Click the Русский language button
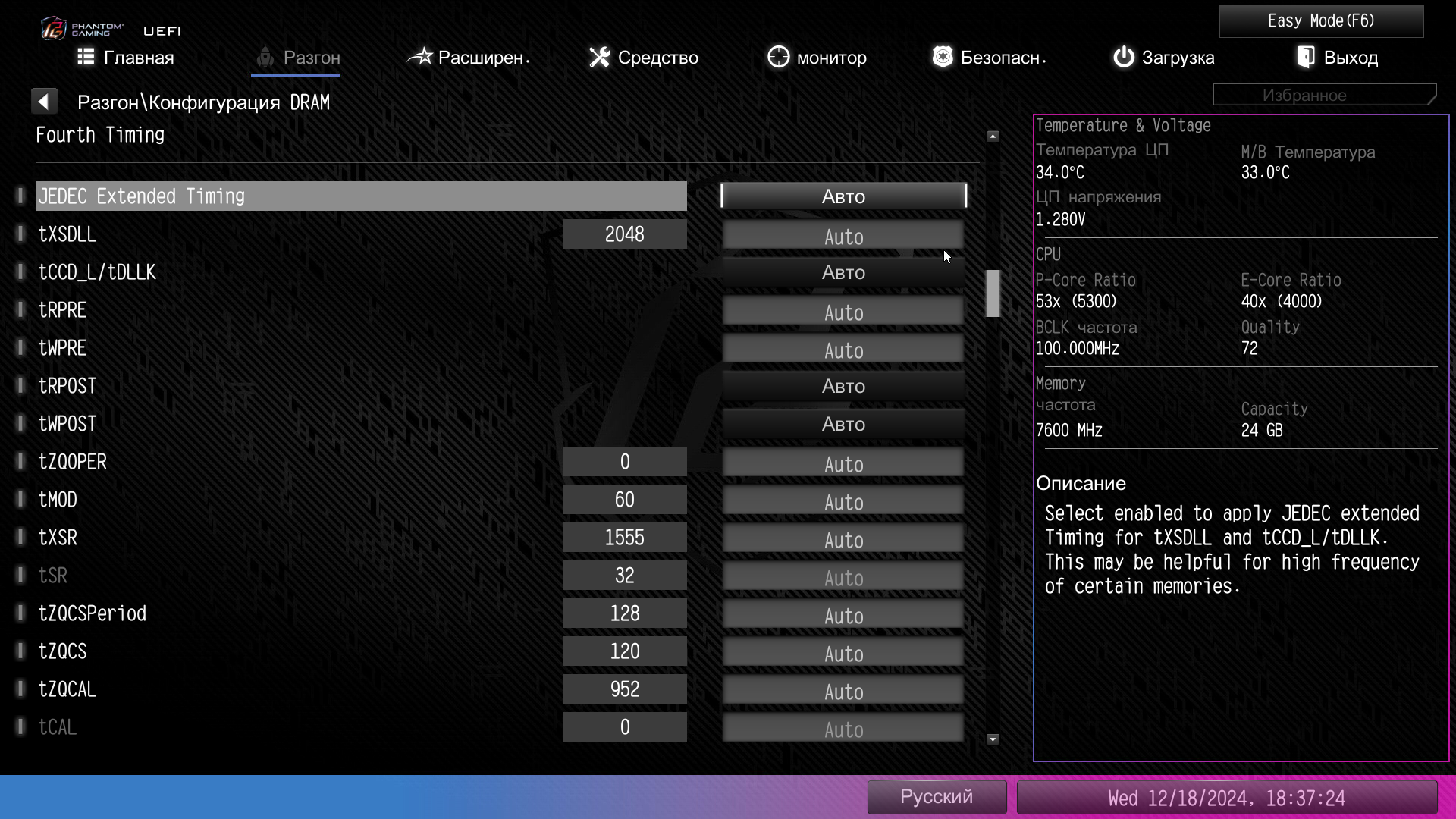Screen dimensions: 1456x819 [x=937, y=797]
